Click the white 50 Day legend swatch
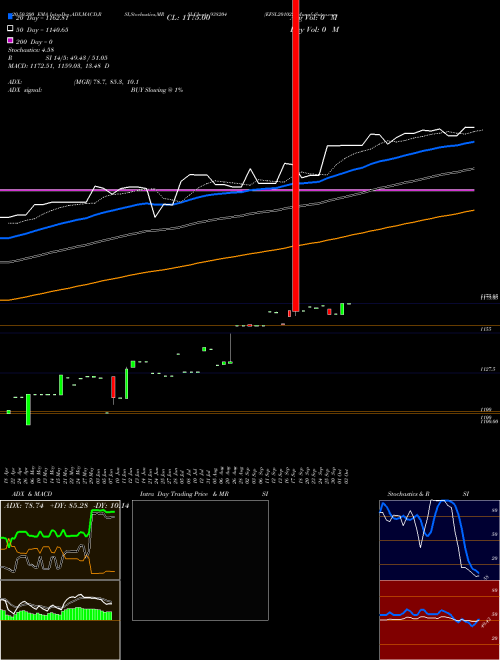The image size is (500, 660). [10, 29]
